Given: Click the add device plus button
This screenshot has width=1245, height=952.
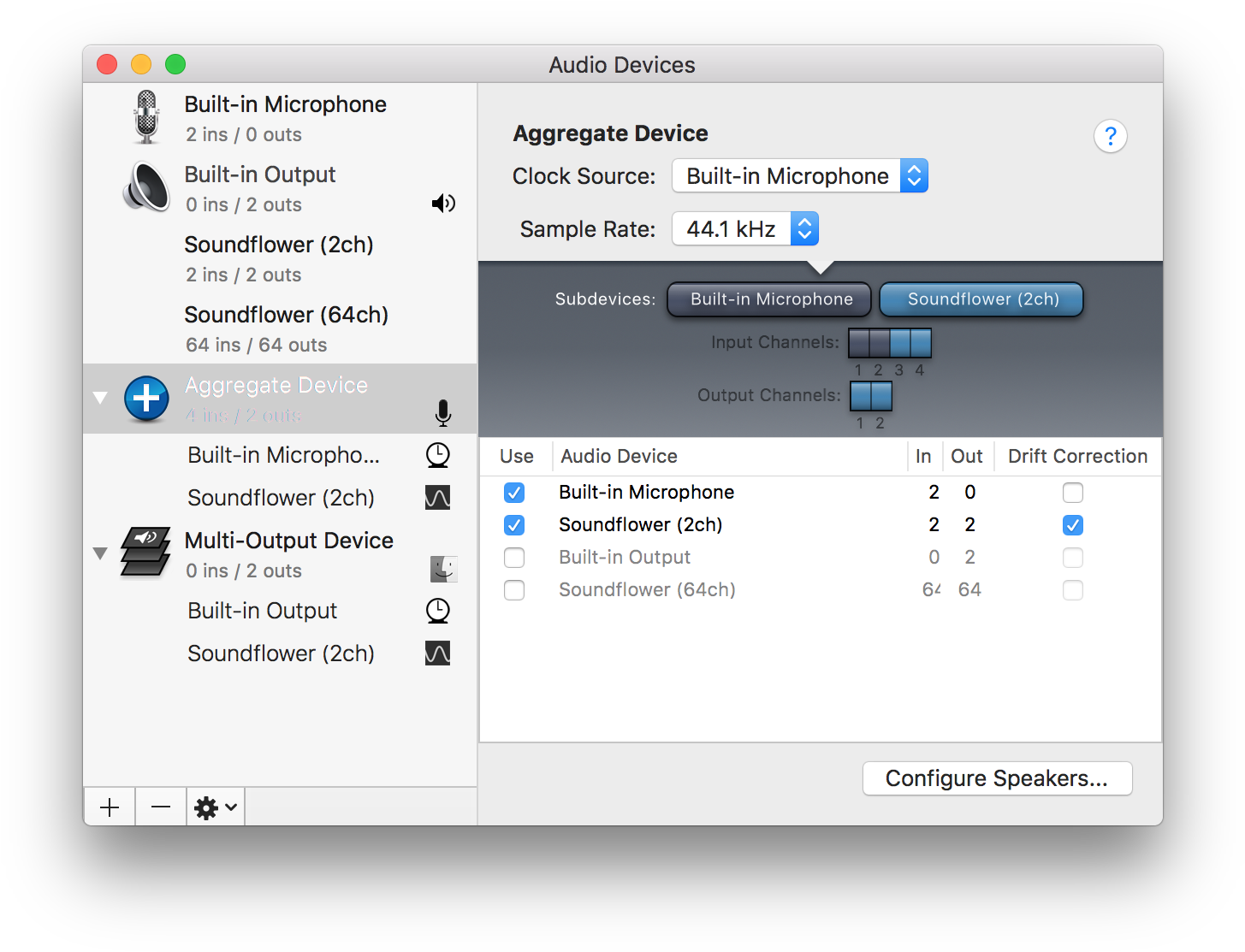Looking at the screenshot, I should [x=110, y=807].
